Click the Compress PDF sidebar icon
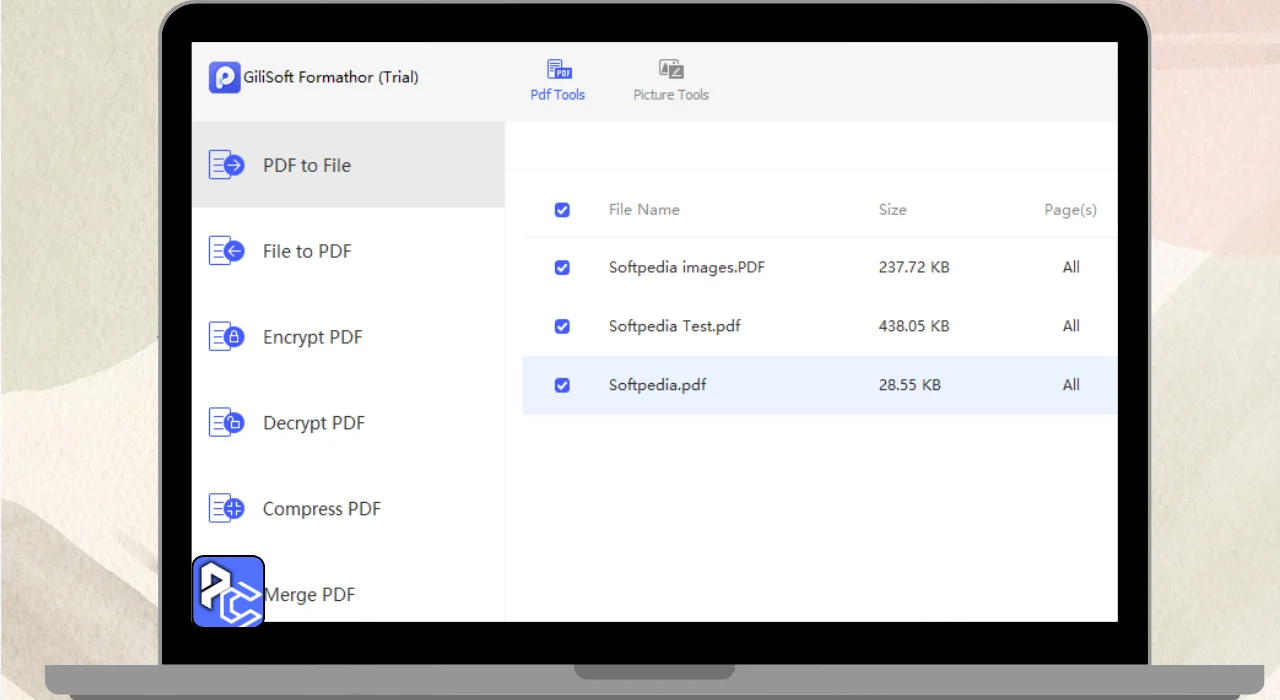Image resolution: width=1280 pixels, height=700 pixels. 226,509
